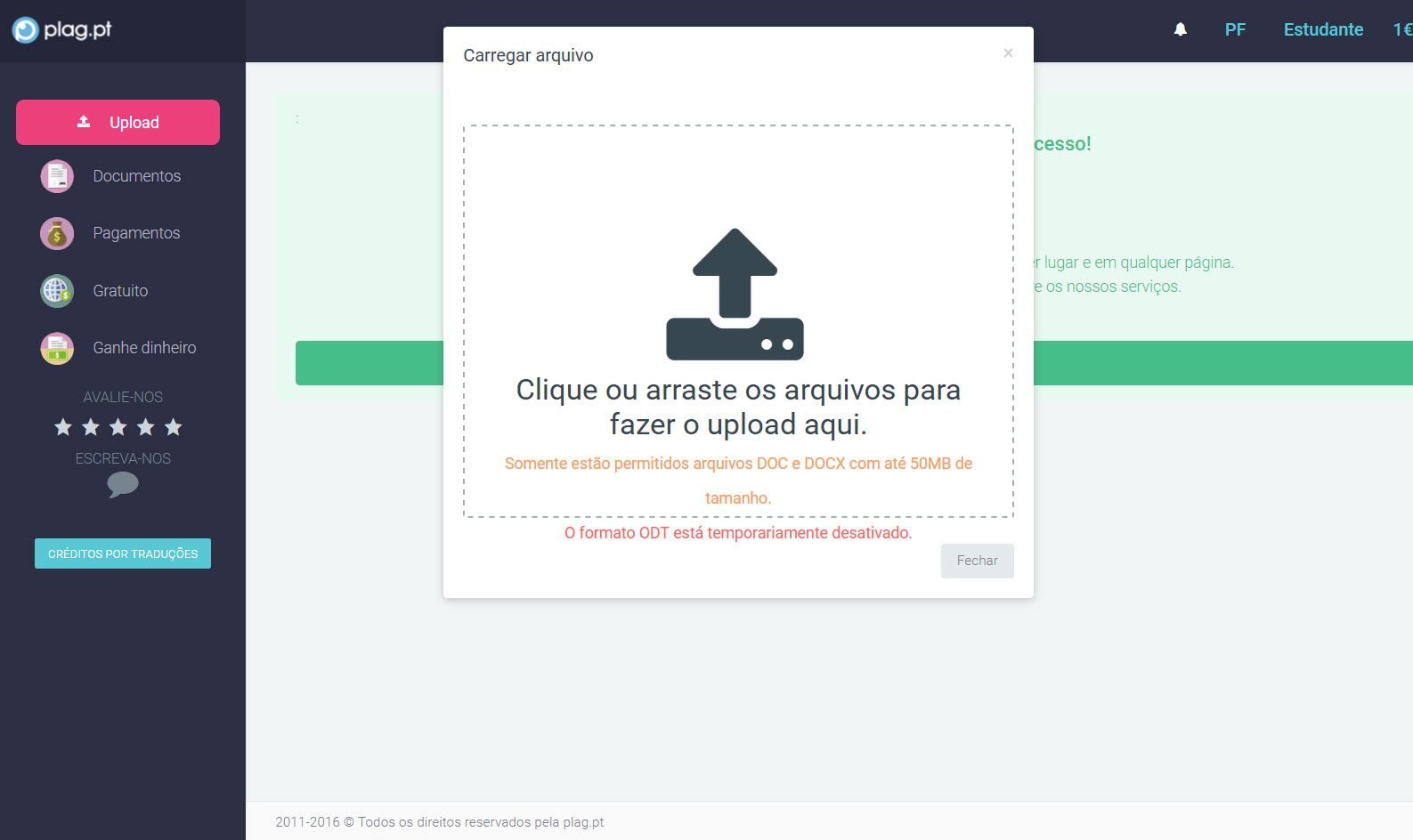Open the Documentos menu item
Viewport: 1413px width, 840px height.
136,176
